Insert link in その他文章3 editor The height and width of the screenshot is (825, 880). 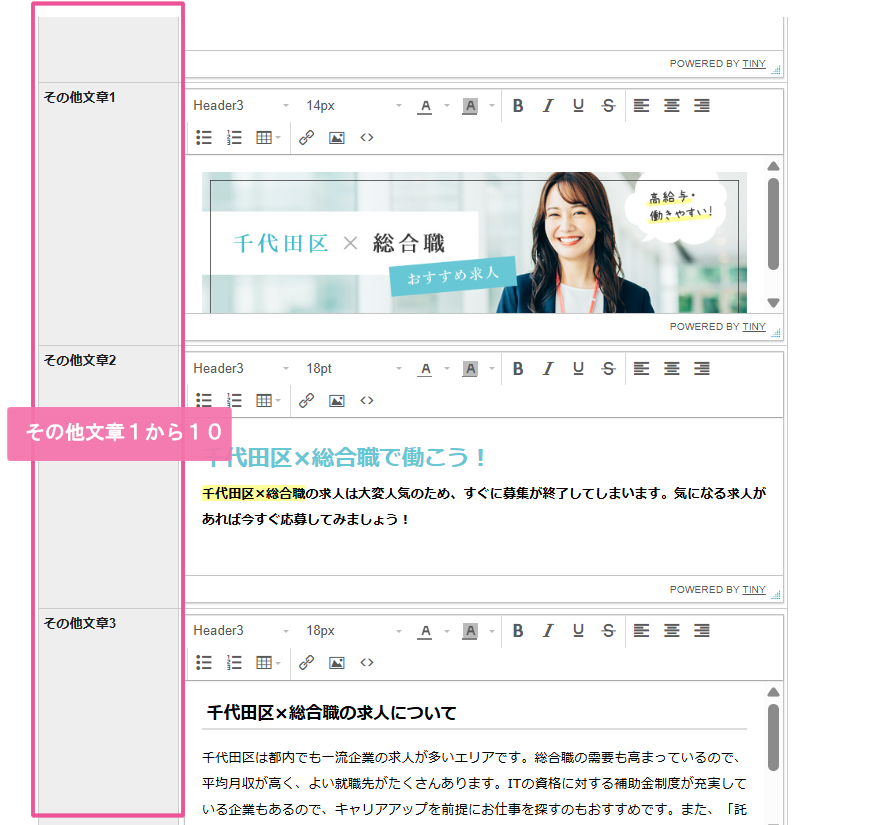(x=306, y=663)
